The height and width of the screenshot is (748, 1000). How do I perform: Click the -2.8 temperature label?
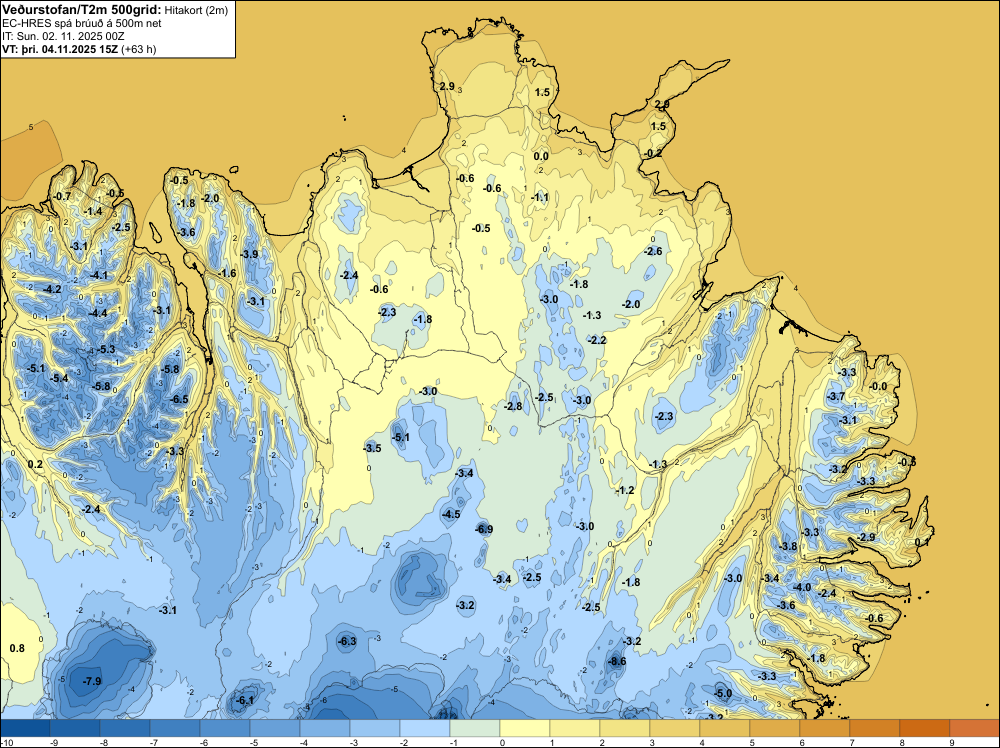click(513, 406)
